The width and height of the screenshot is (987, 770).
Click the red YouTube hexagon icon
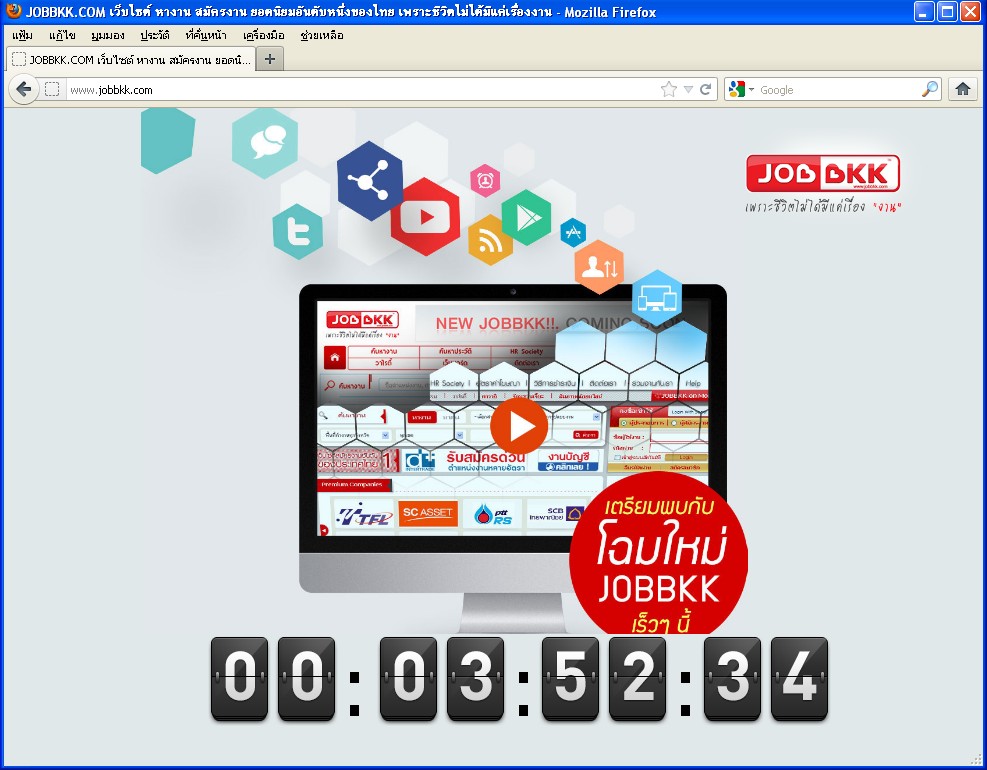pyautogui.click(x=426, y=217)
